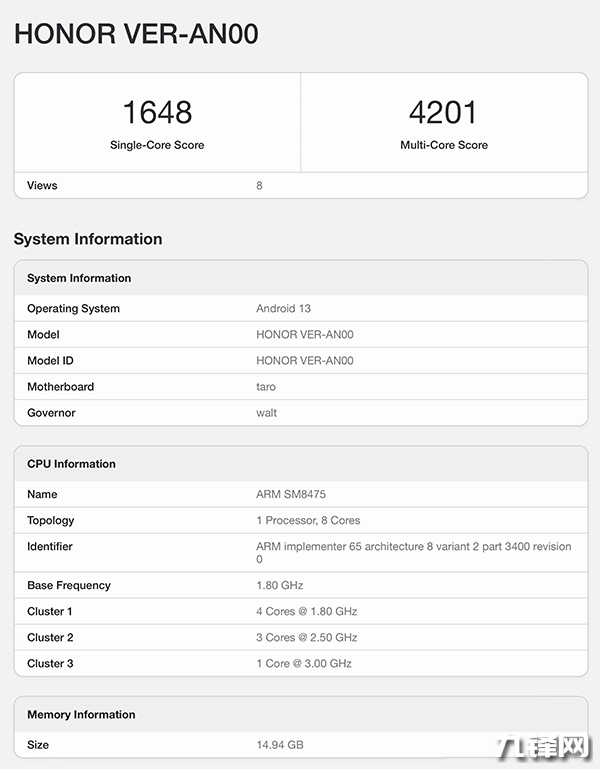Click the System Information table header
Image resolution: width=600 pixels, height=769 pixels.
coord(79,278)
